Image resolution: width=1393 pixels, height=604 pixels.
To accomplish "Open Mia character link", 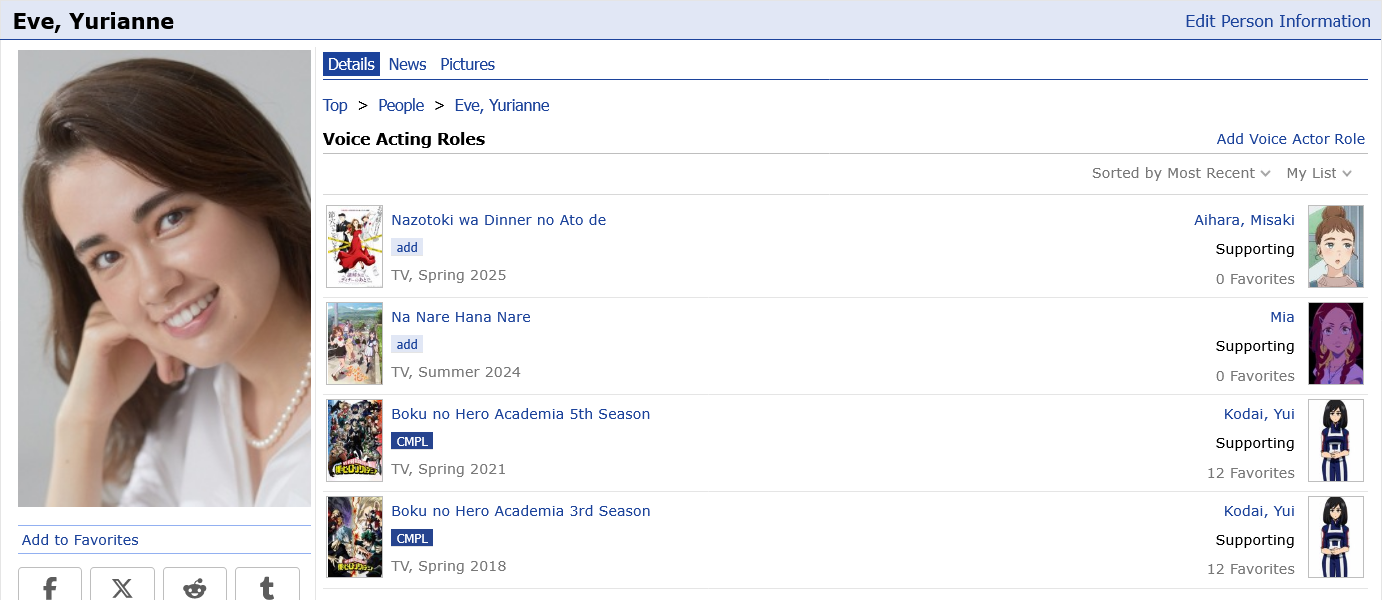I will [x=1282, y=317].
